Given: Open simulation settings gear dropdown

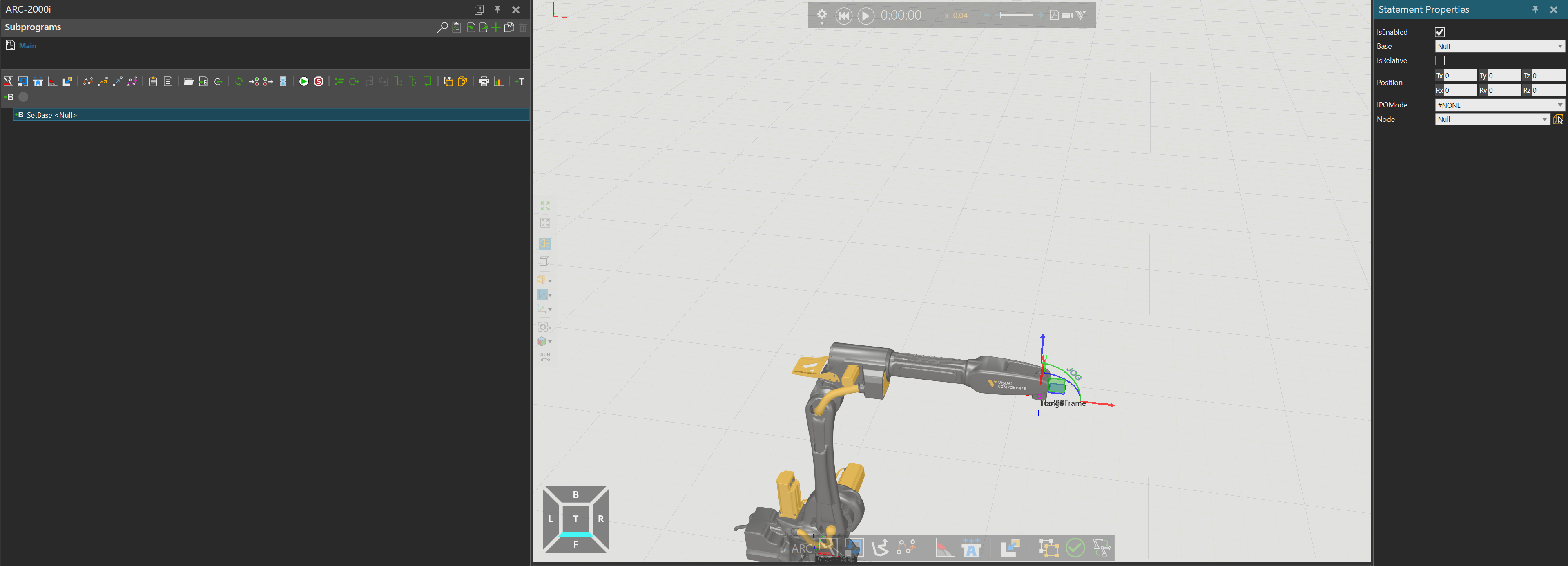Looking at the screenshot, I should (822, 16).
